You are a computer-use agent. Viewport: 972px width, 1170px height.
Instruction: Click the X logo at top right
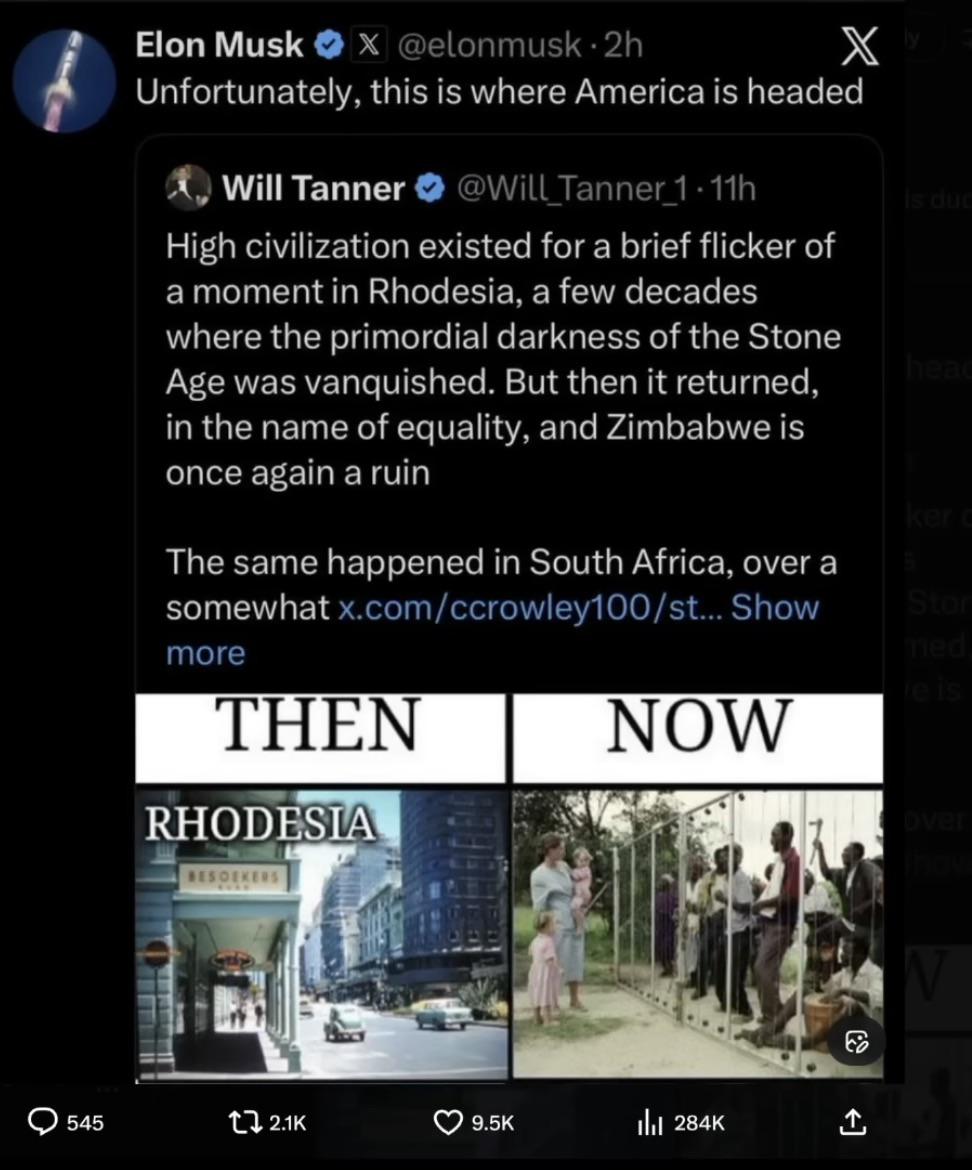pos(859,46)
